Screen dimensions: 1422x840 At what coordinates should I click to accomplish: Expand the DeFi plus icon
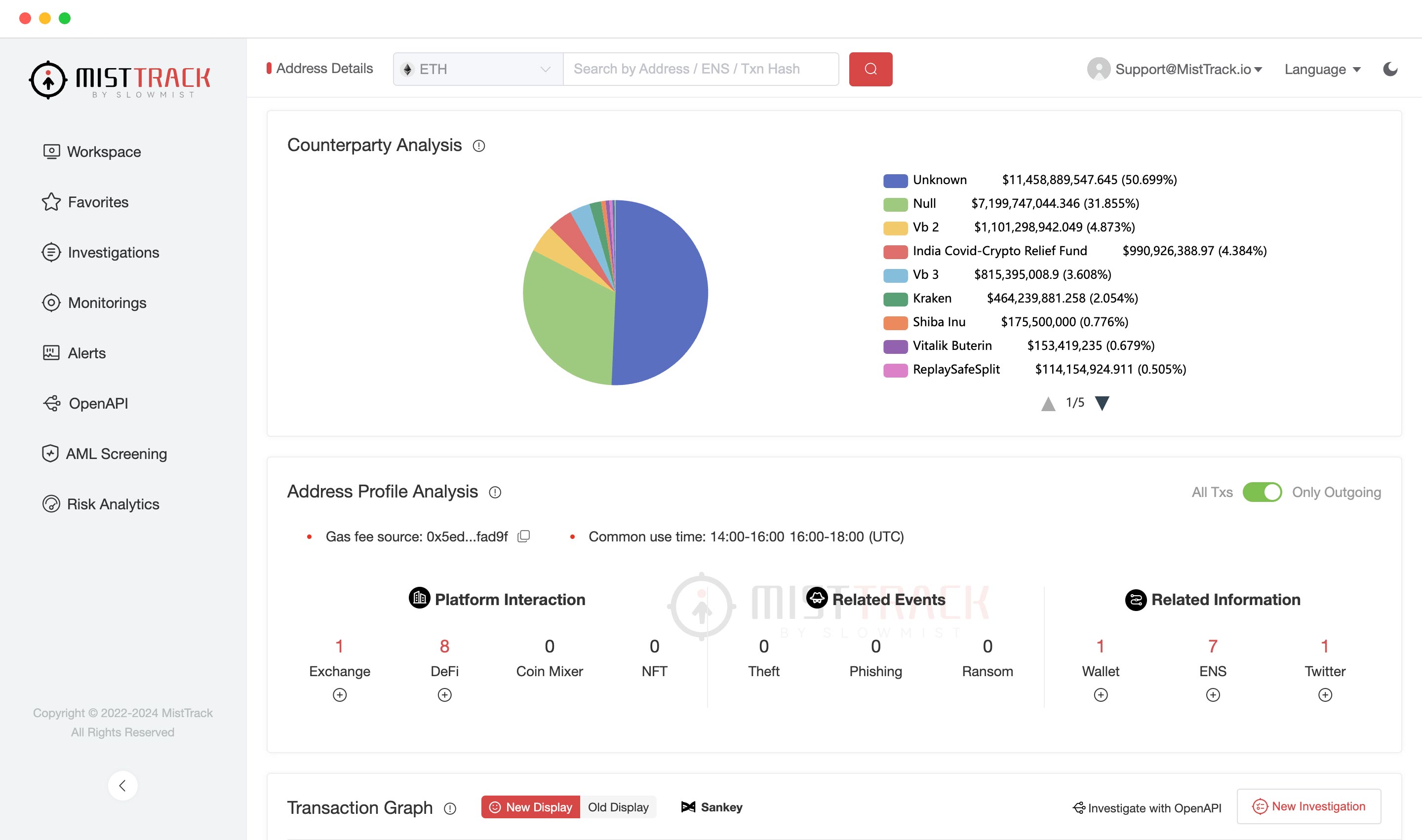[x=444, y=694]
